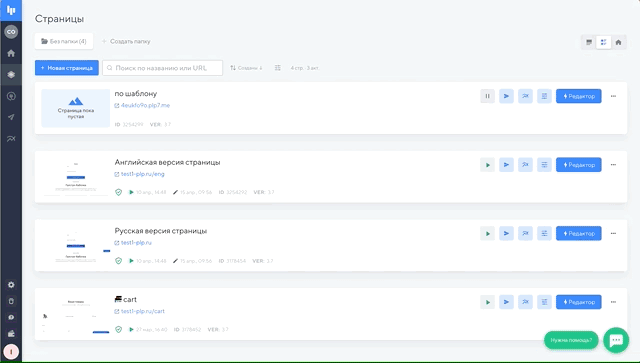640x363 pixels.
Task: Click the green shield icon on cart row
Action: pos(118,330)
